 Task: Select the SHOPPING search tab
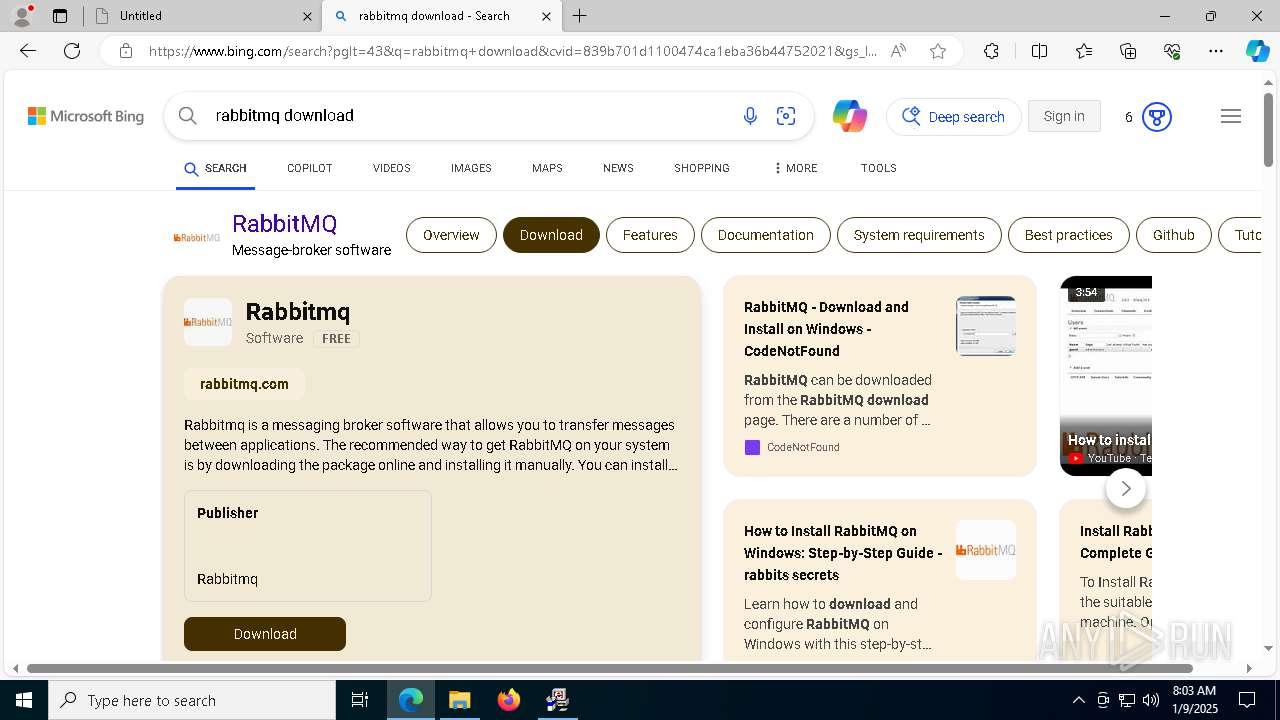701,168
